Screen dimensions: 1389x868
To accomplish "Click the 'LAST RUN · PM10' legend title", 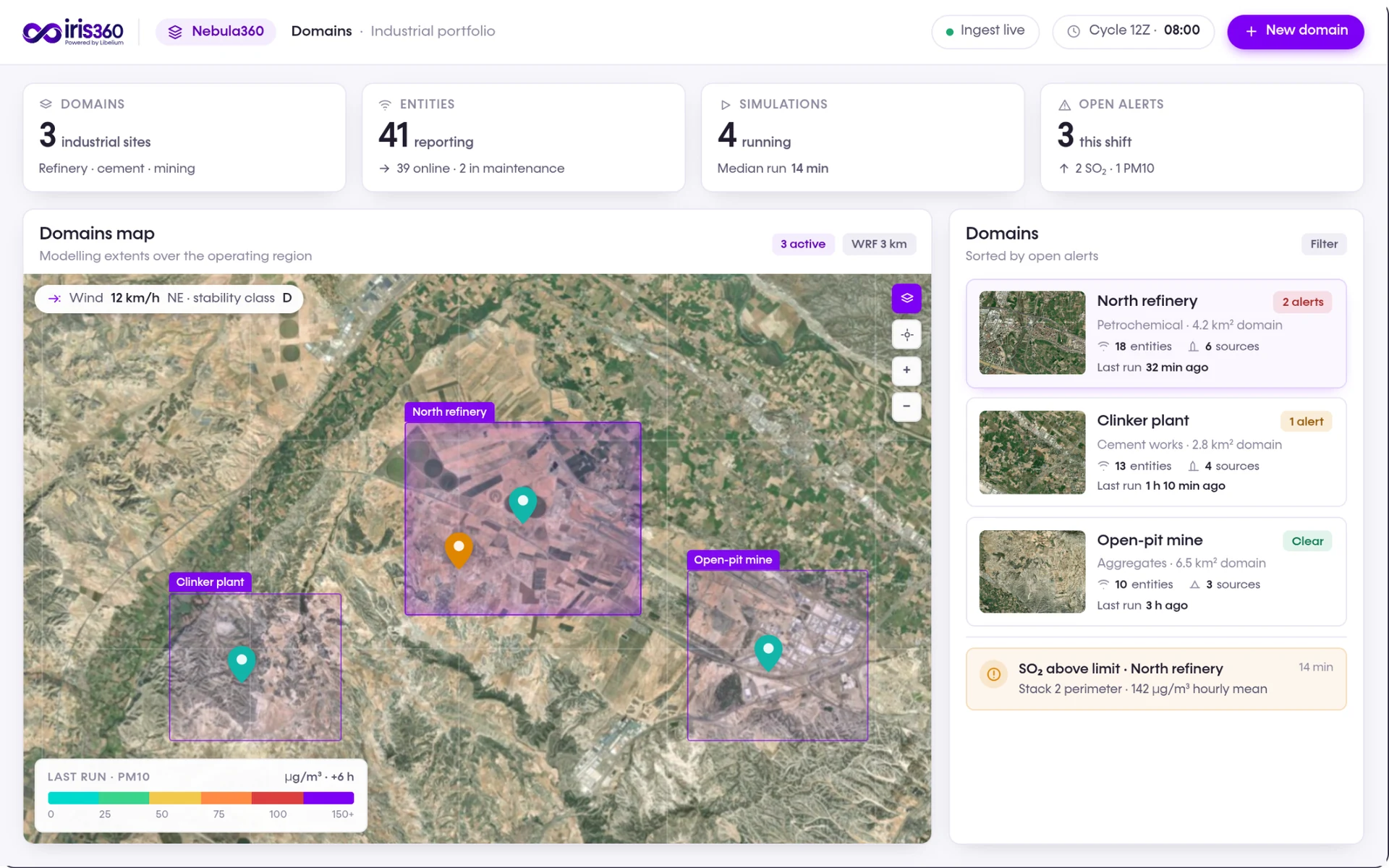I will click(98, 777).
